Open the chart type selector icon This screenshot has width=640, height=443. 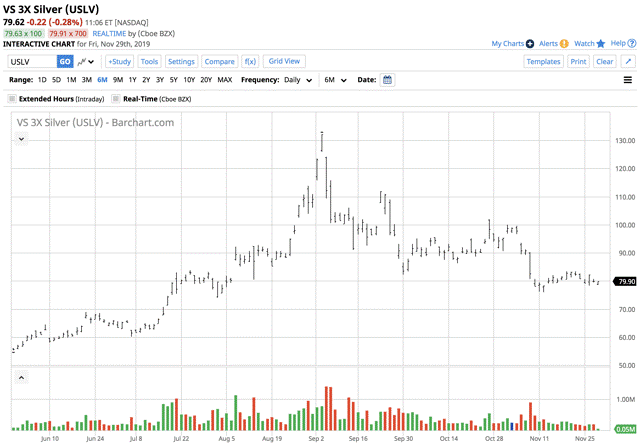coord(86,62)
